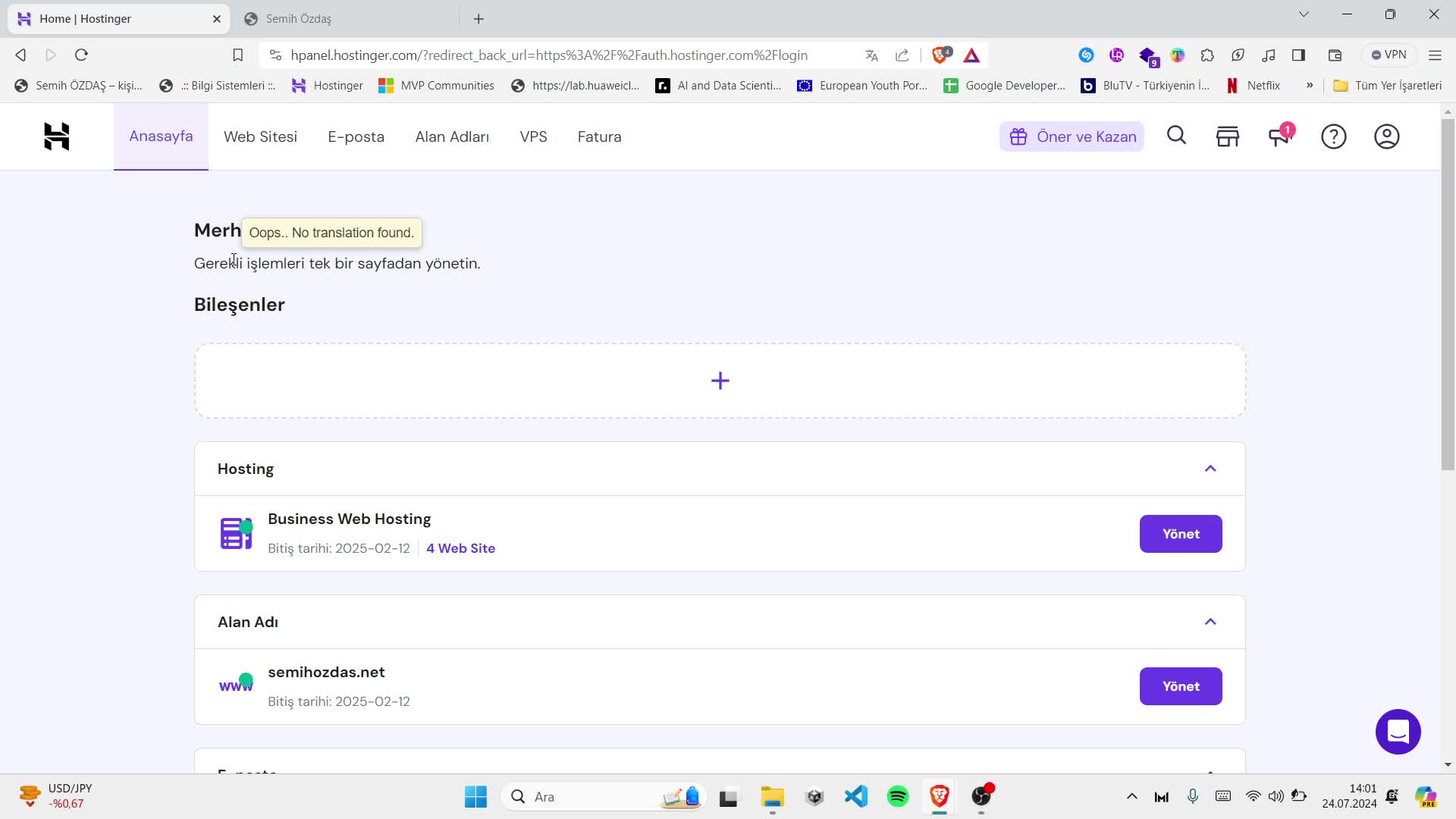The height and width of the screenshot is (819, 1456).
Task: Click the Hostinger logo in header
Action: point(57,136)
